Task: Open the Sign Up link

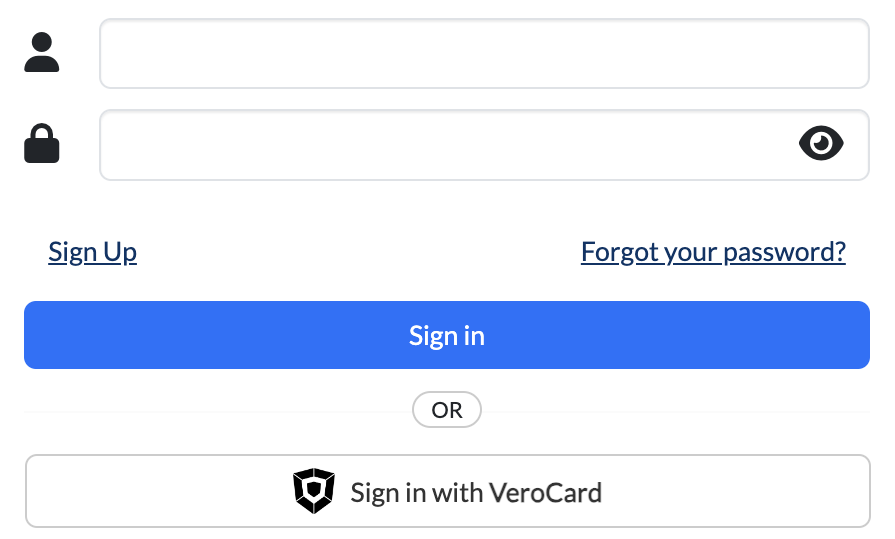Action: [x=92, y=251]
